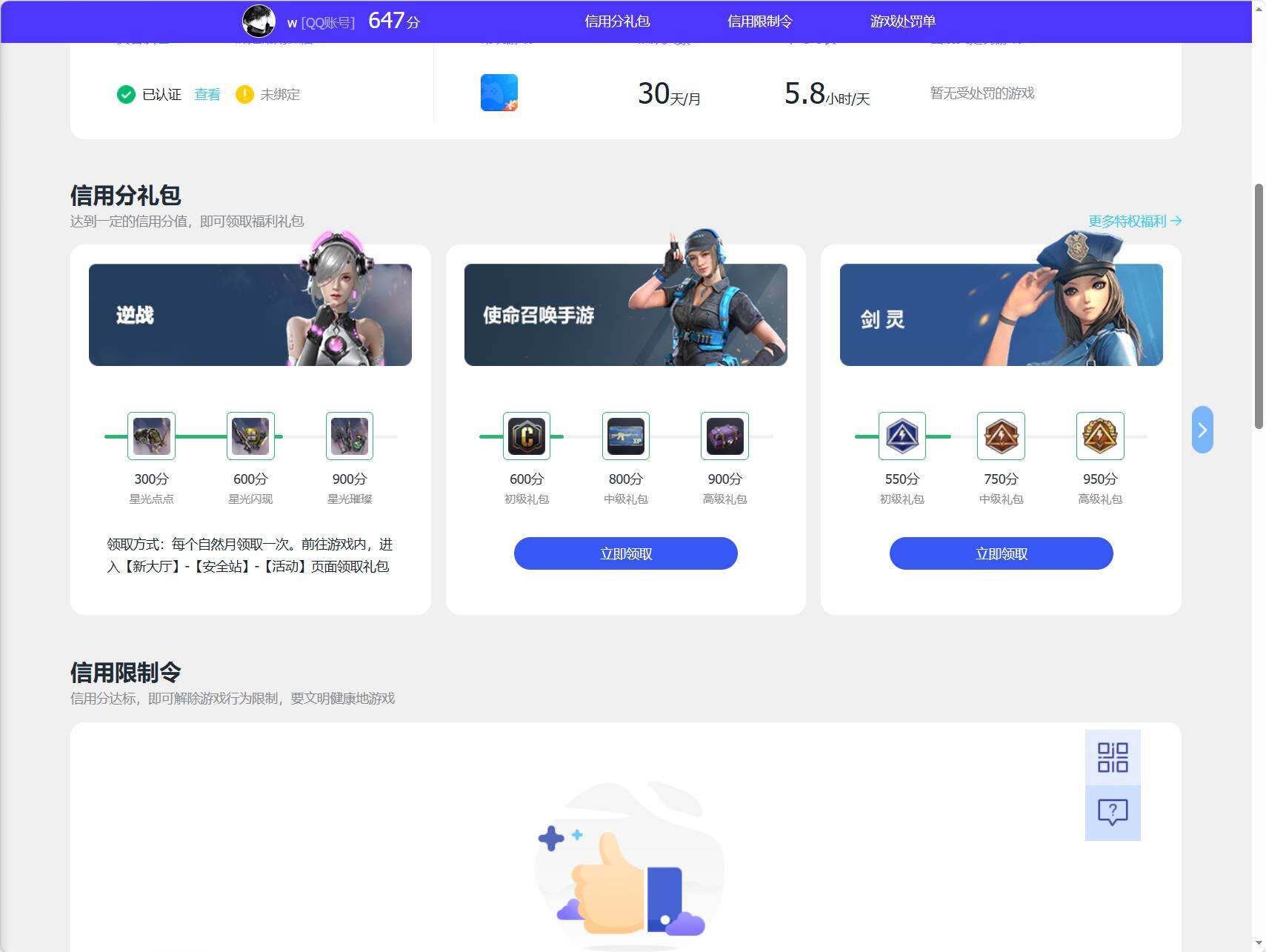
Task: Click the 信用分礼包 section heading
Action: click(126, 196)
